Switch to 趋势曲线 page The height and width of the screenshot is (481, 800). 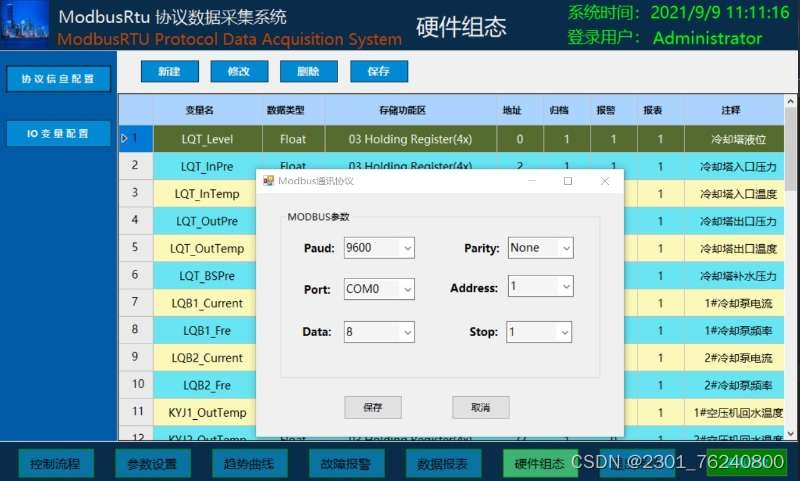[x=249, y=464]
